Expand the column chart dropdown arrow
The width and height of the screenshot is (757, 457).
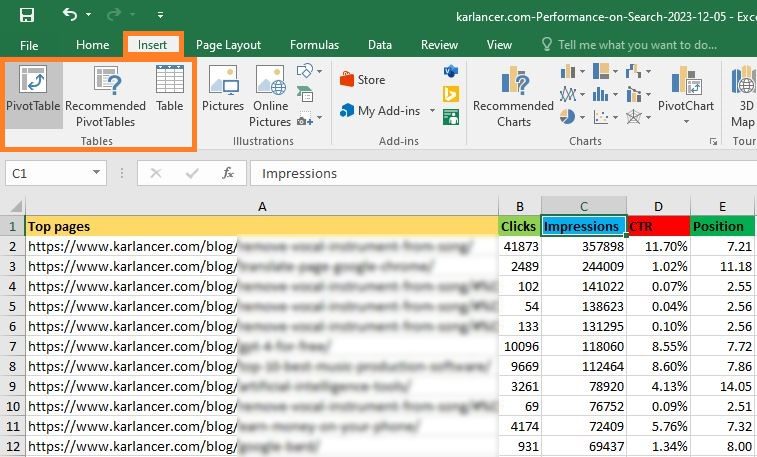click(x=583, y=71)
